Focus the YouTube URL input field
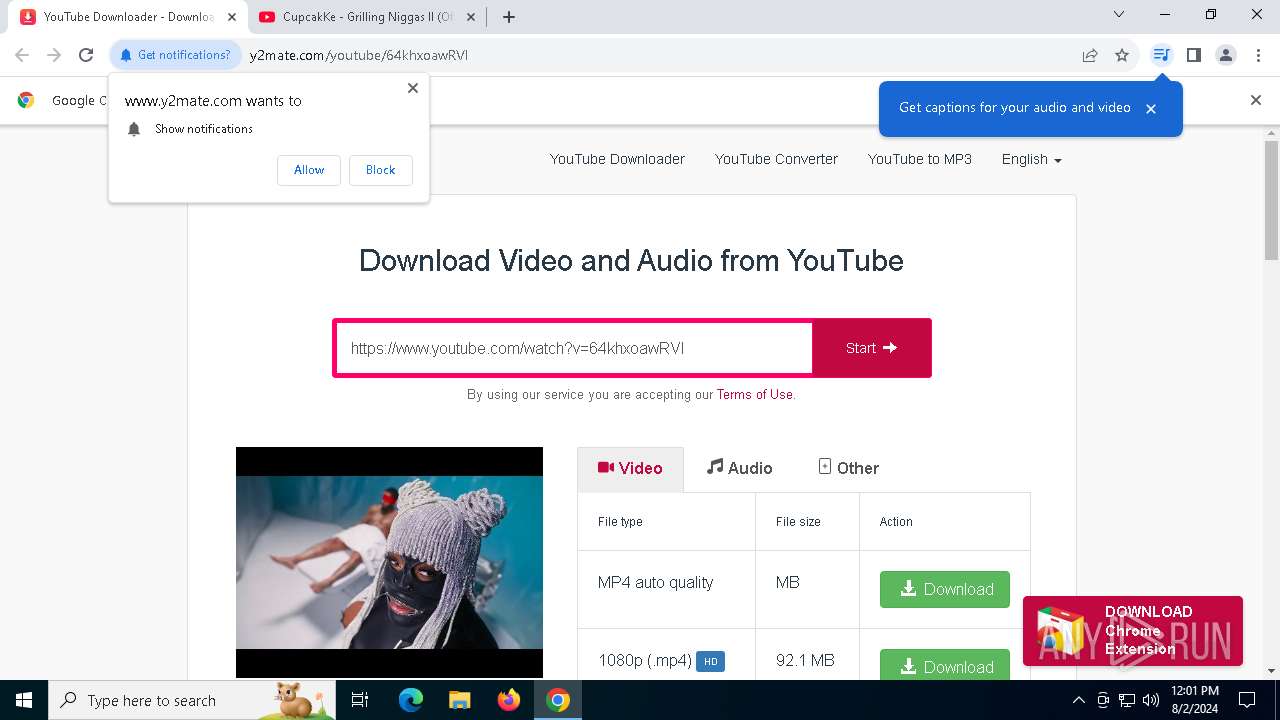1280x720 pixels. coord(574,348)
